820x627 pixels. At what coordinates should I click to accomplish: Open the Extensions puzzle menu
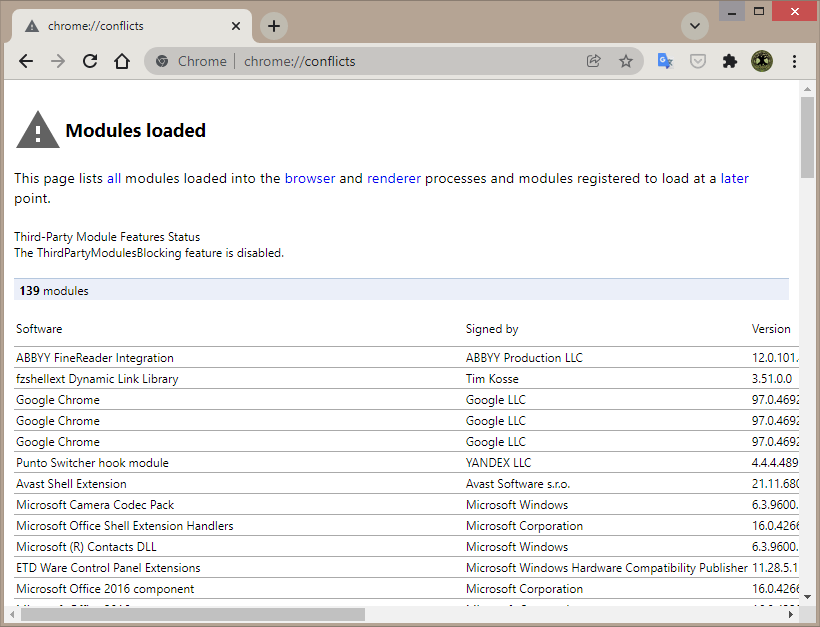730,61
